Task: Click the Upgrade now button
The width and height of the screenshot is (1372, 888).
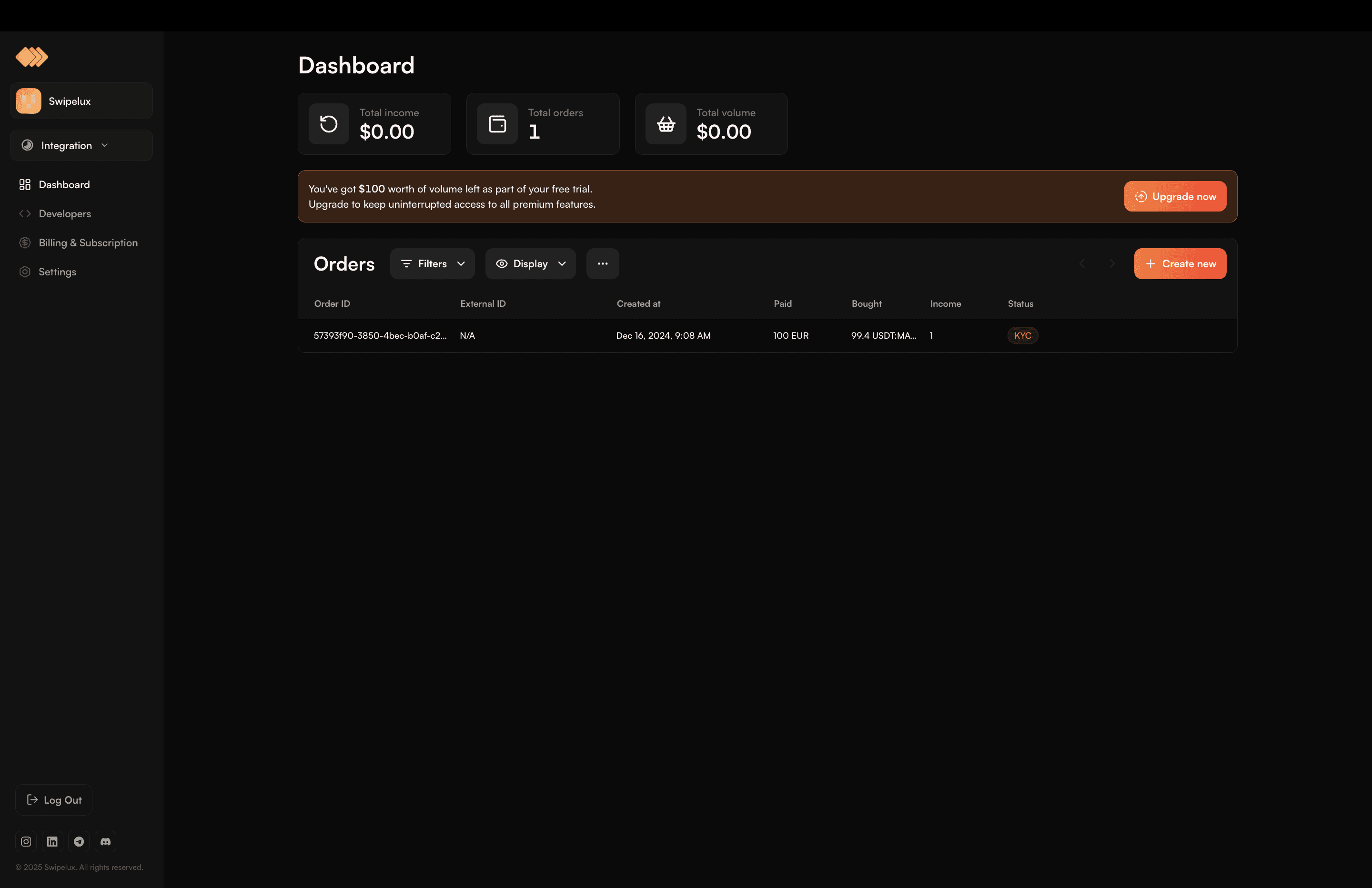Action: pyautogui.click(x=1175, y=197)
